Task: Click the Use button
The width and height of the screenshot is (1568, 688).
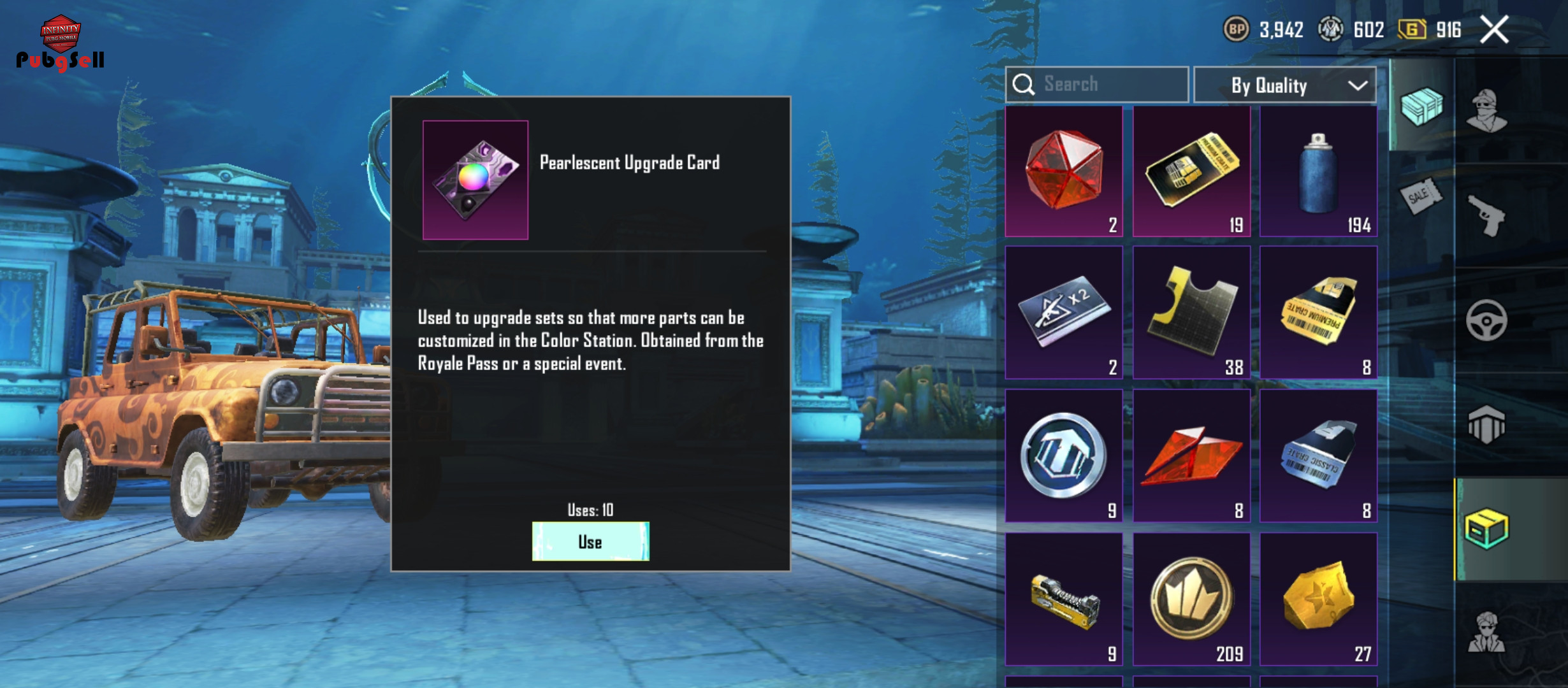Action: 590,541
